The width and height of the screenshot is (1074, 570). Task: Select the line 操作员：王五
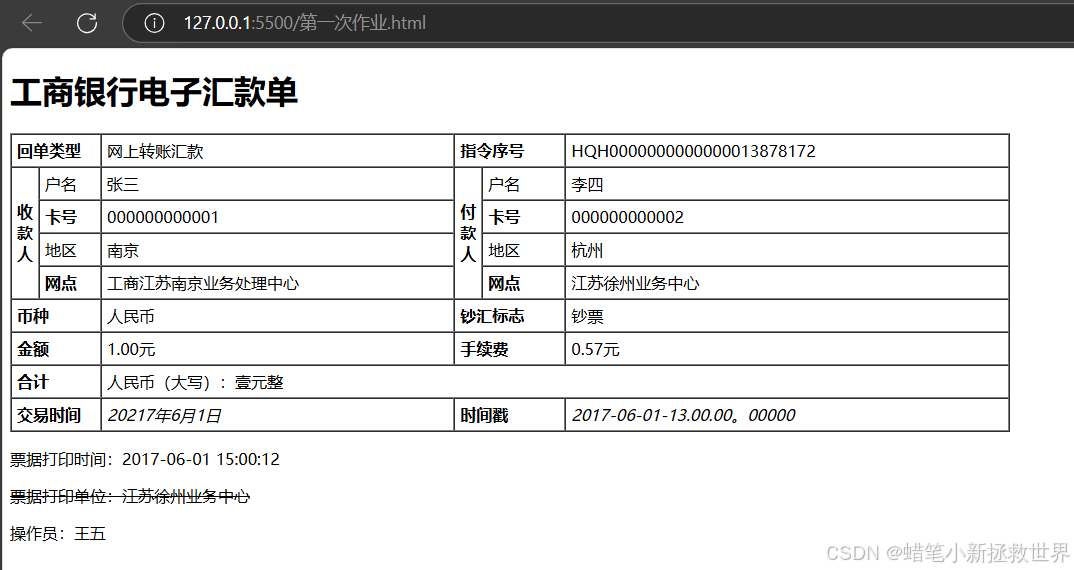(58, 533)
